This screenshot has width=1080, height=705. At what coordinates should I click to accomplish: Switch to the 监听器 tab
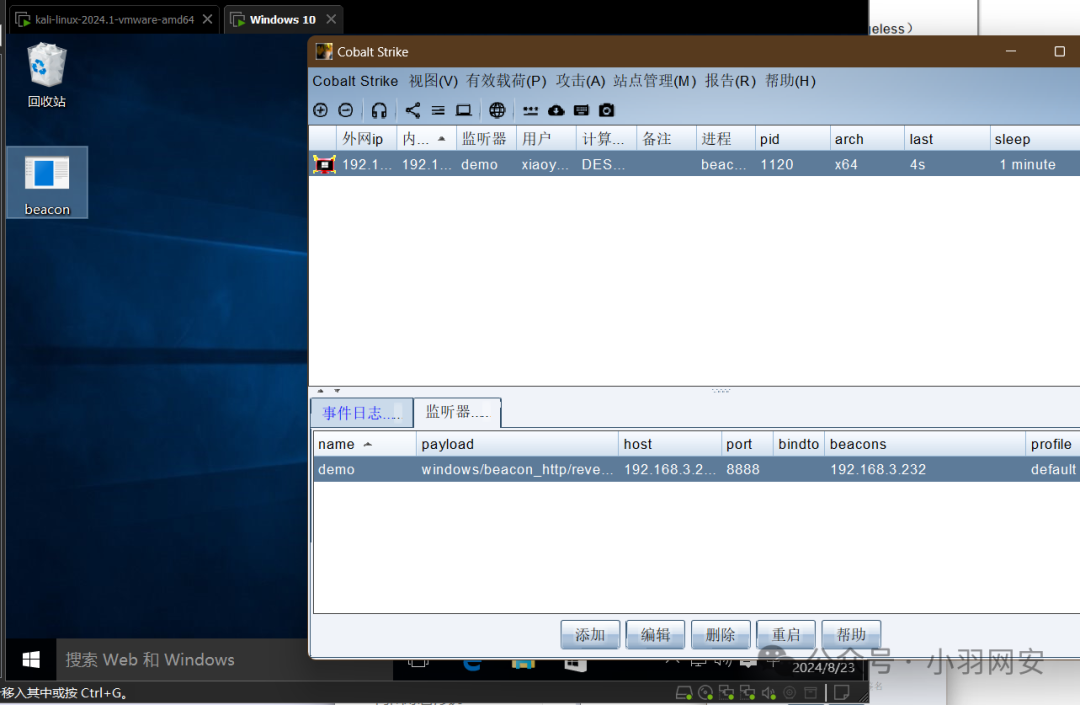(x=457, y=412)
